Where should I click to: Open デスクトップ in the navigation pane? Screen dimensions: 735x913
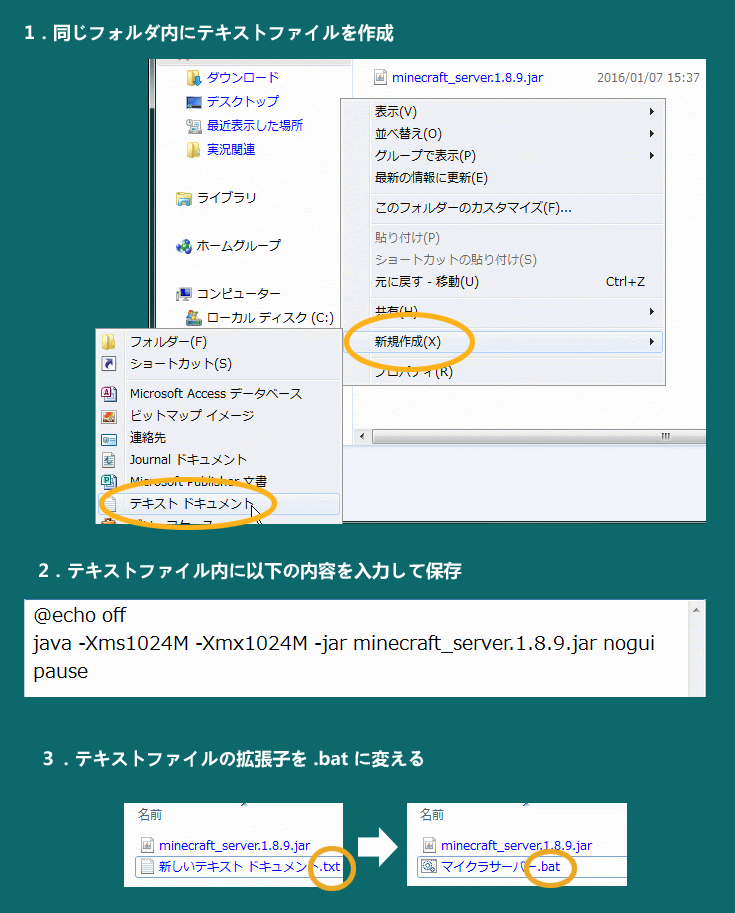click(x=243, y=102)
